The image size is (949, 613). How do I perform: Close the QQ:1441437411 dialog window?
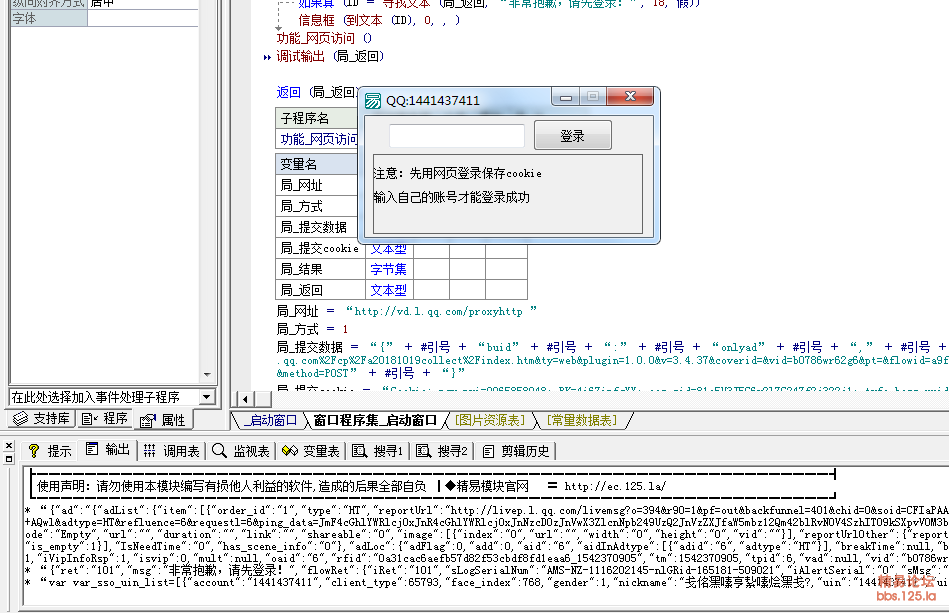(632, 98)
